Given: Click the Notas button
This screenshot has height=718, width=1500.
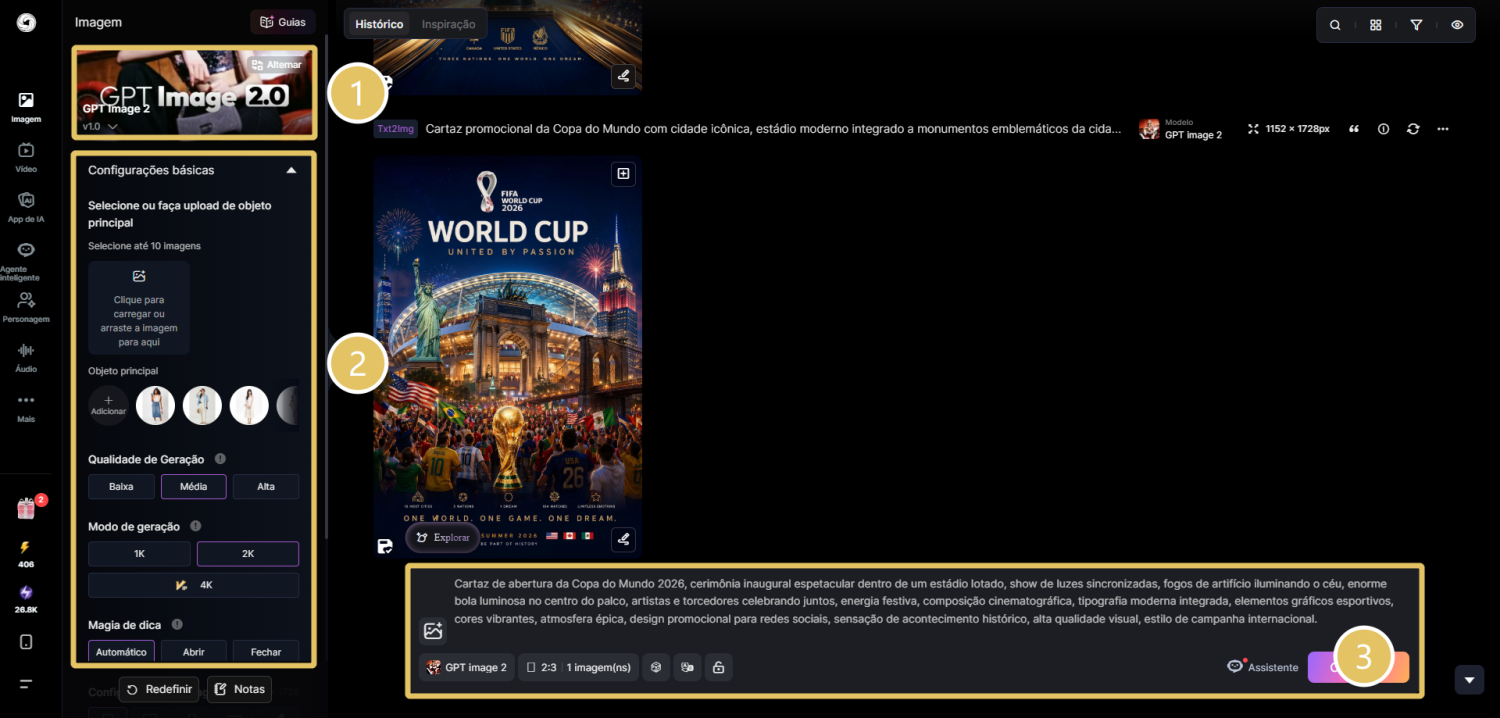Looking at the screenshot, I should 239,689.
